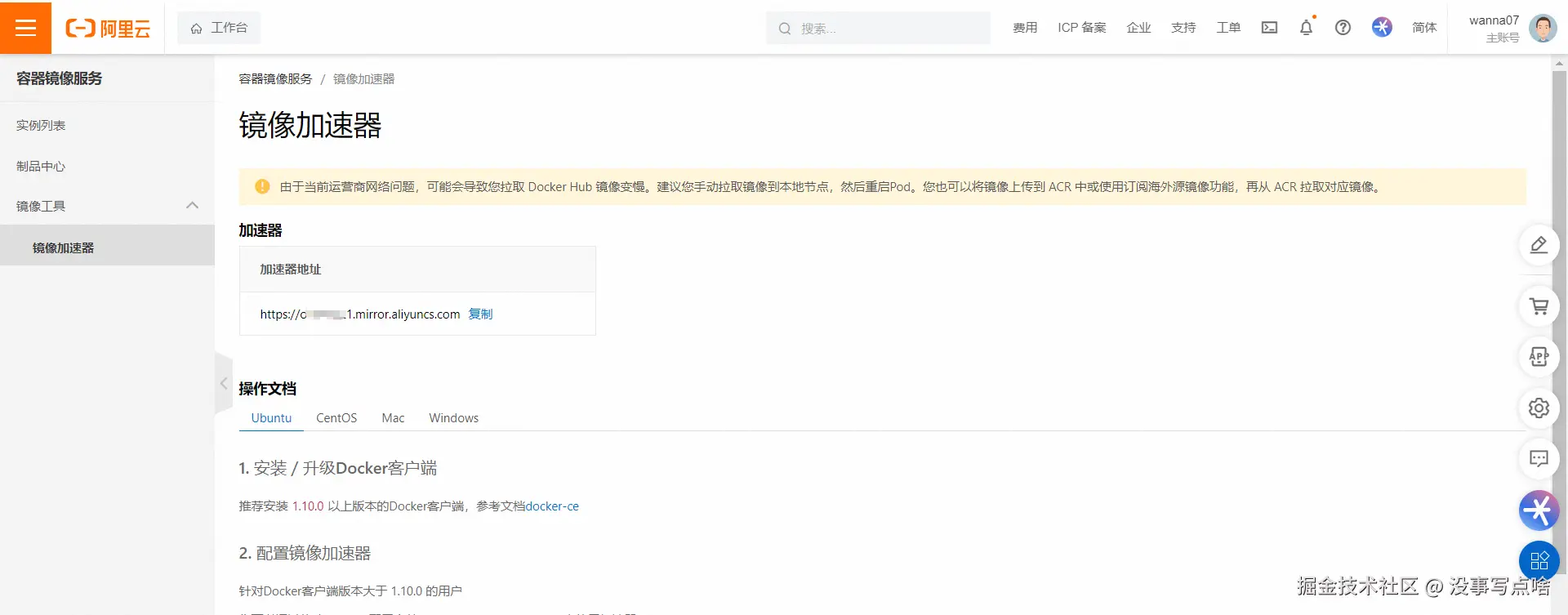Viewport: 1568px width, 615px height.
Task: Switch to the Windows tab
Action: (x=453, y=418)
